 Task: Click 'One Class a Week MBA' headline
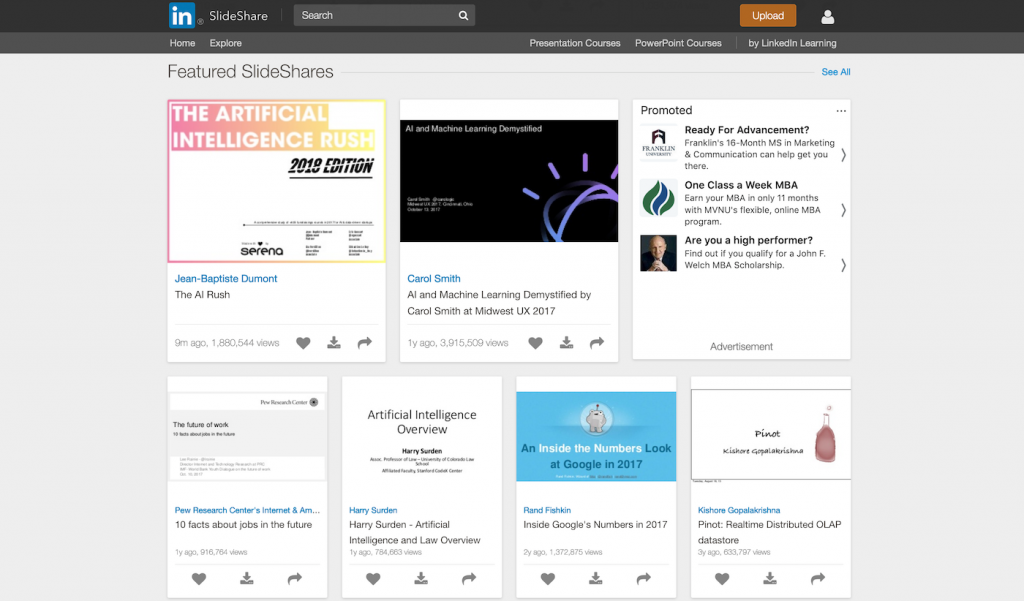click(x=741, y=186)
